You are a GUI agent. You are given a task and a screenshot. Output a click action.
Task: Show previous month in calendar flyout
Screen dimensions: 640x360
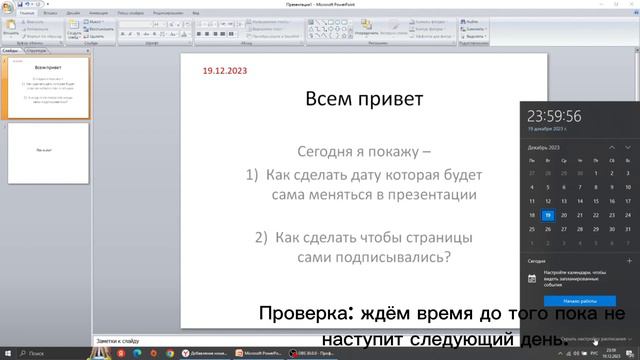coord(612,147)
